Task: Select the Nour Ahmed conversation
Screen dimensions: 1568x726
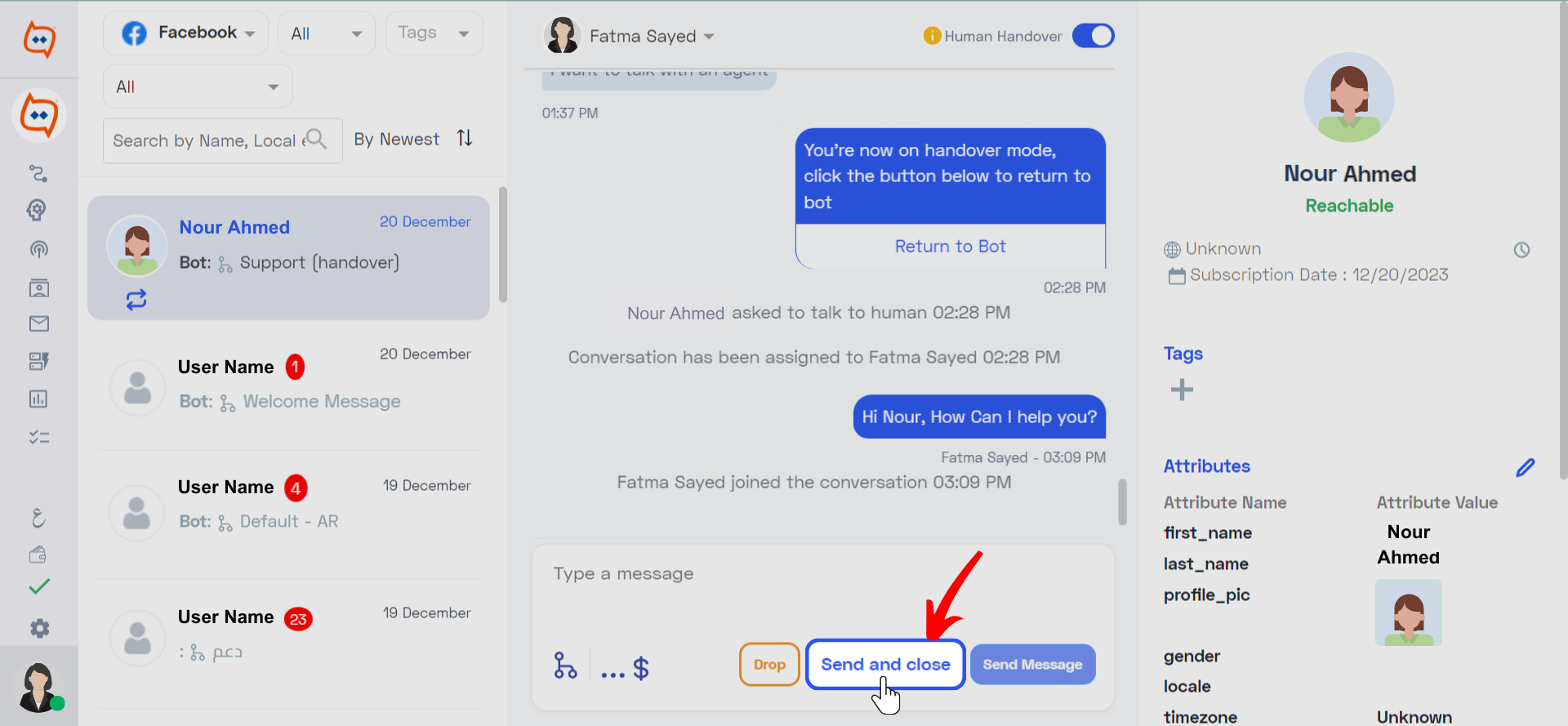Action: point(288,257)
